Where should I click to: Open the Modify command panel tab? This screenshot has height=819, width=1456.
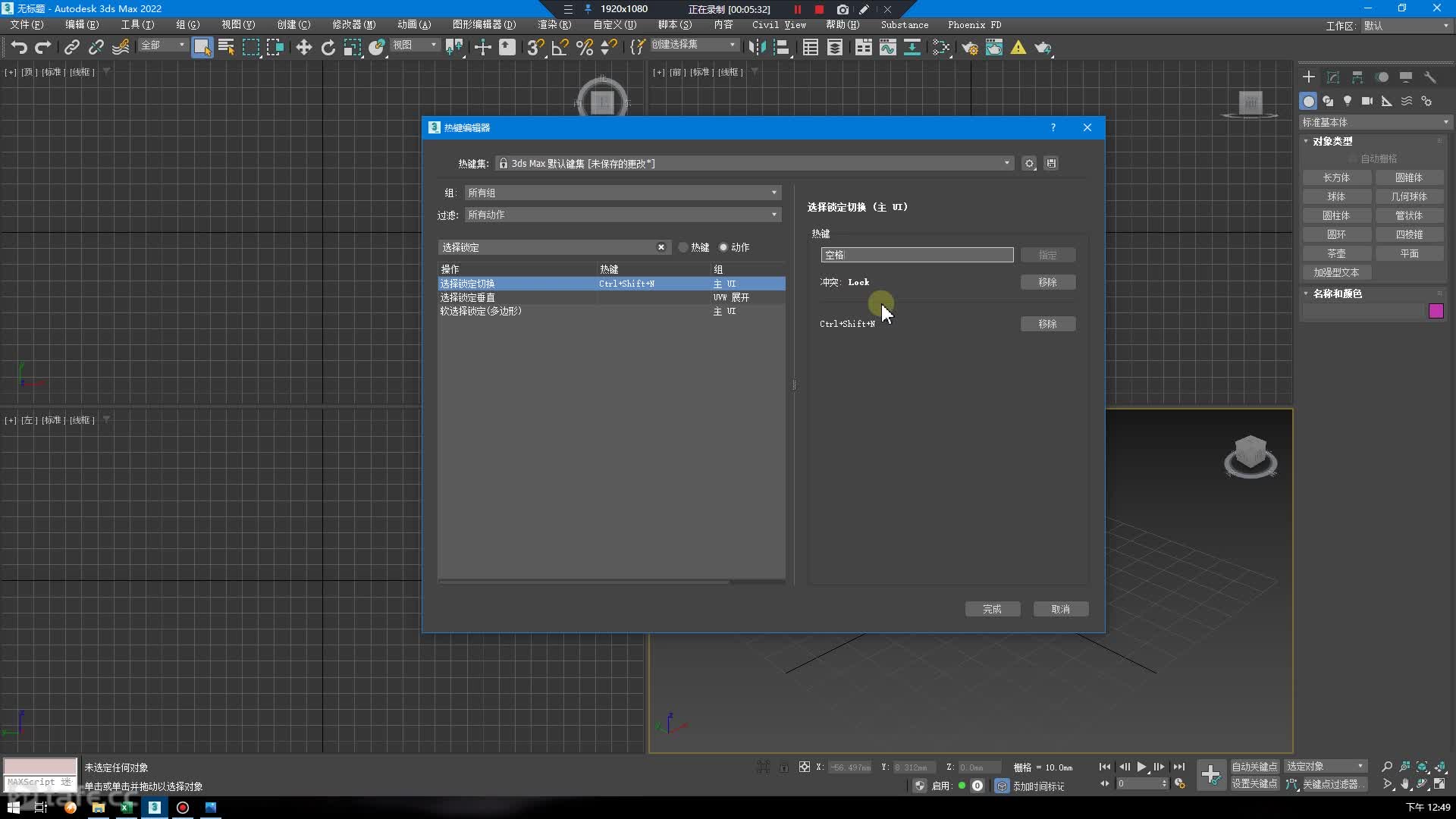click(1333, 77)
